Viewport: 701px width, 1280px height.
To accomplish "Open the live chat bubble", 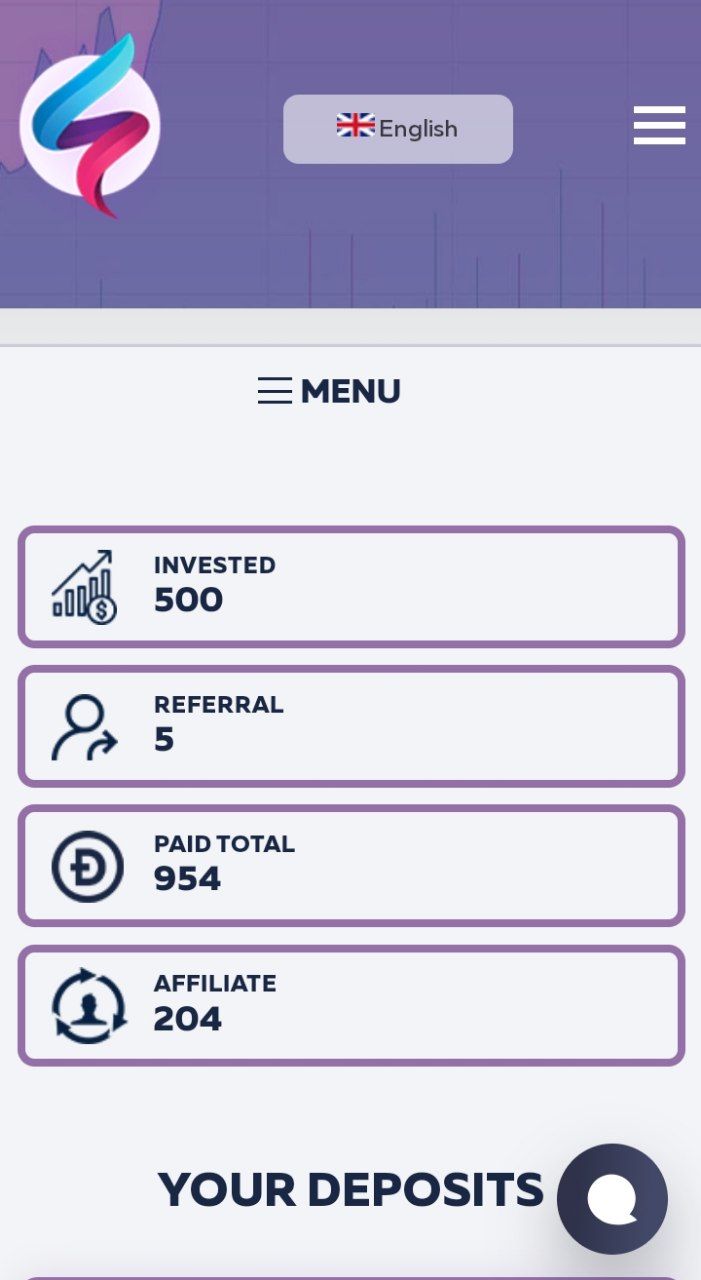I will click(612, 1199).
